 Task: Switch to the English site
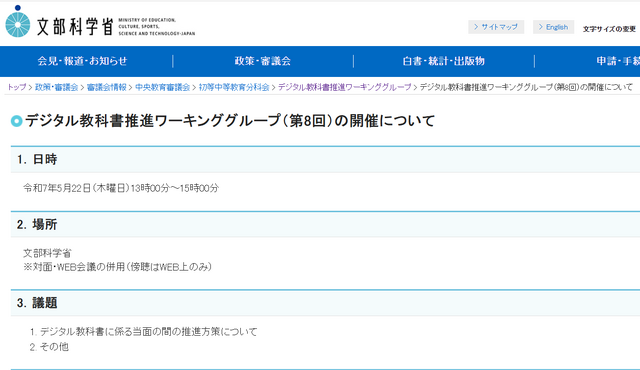coord(553,27)
